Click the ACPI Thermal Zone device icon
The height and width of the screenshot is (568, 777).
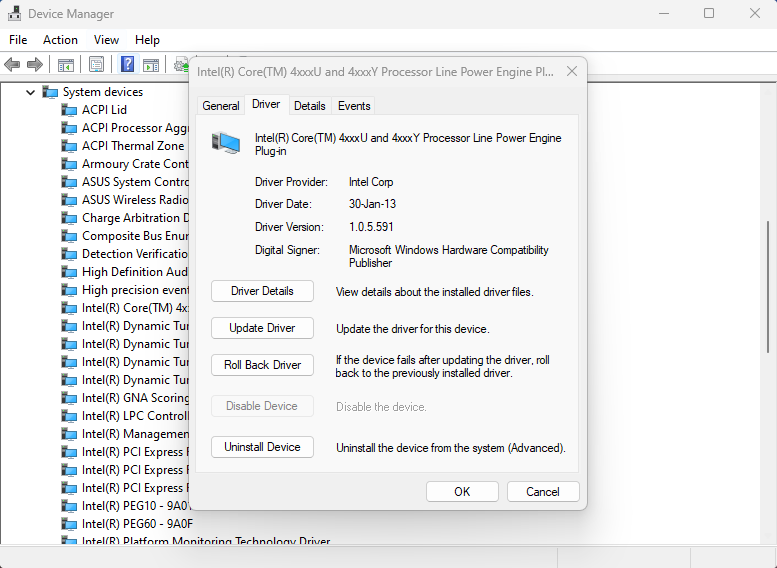(69, 146)
